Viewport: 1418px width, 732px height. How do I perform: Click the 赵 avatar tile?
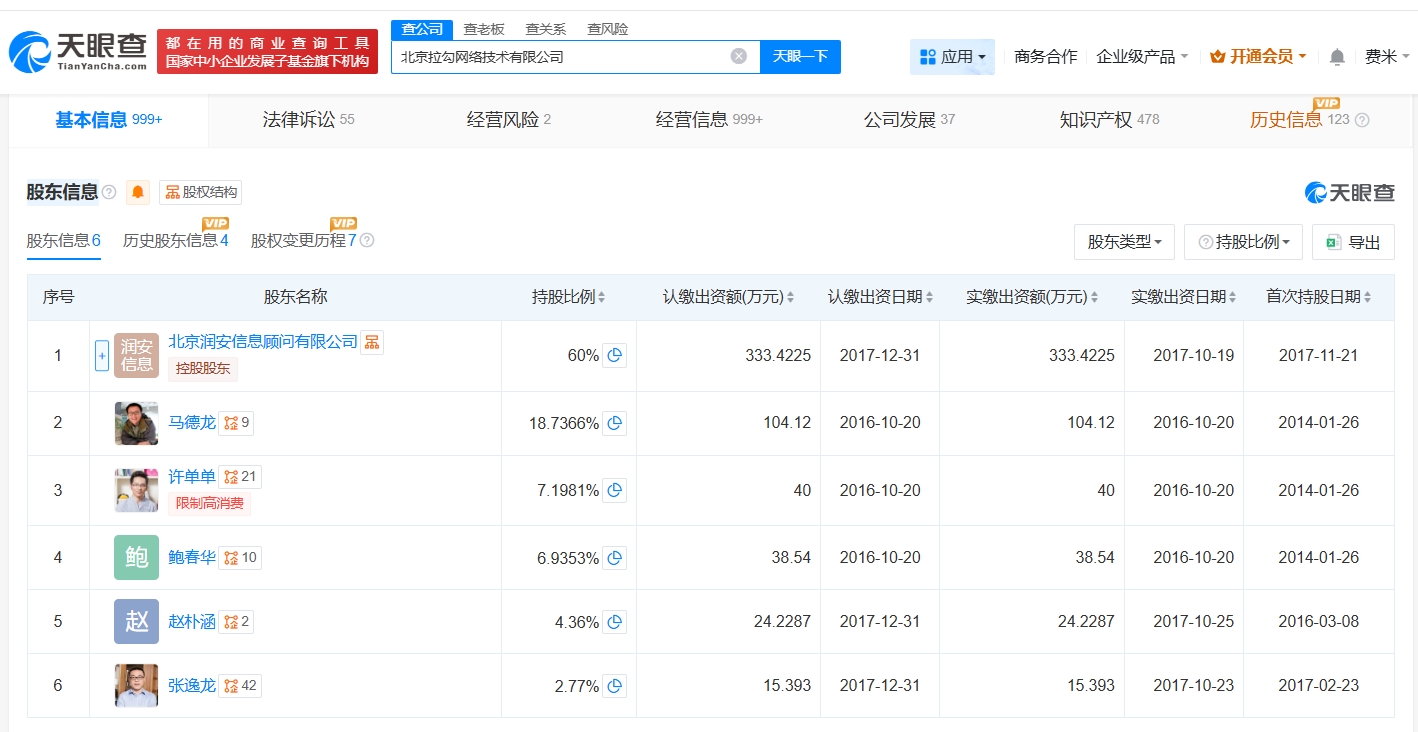point(136,622)
